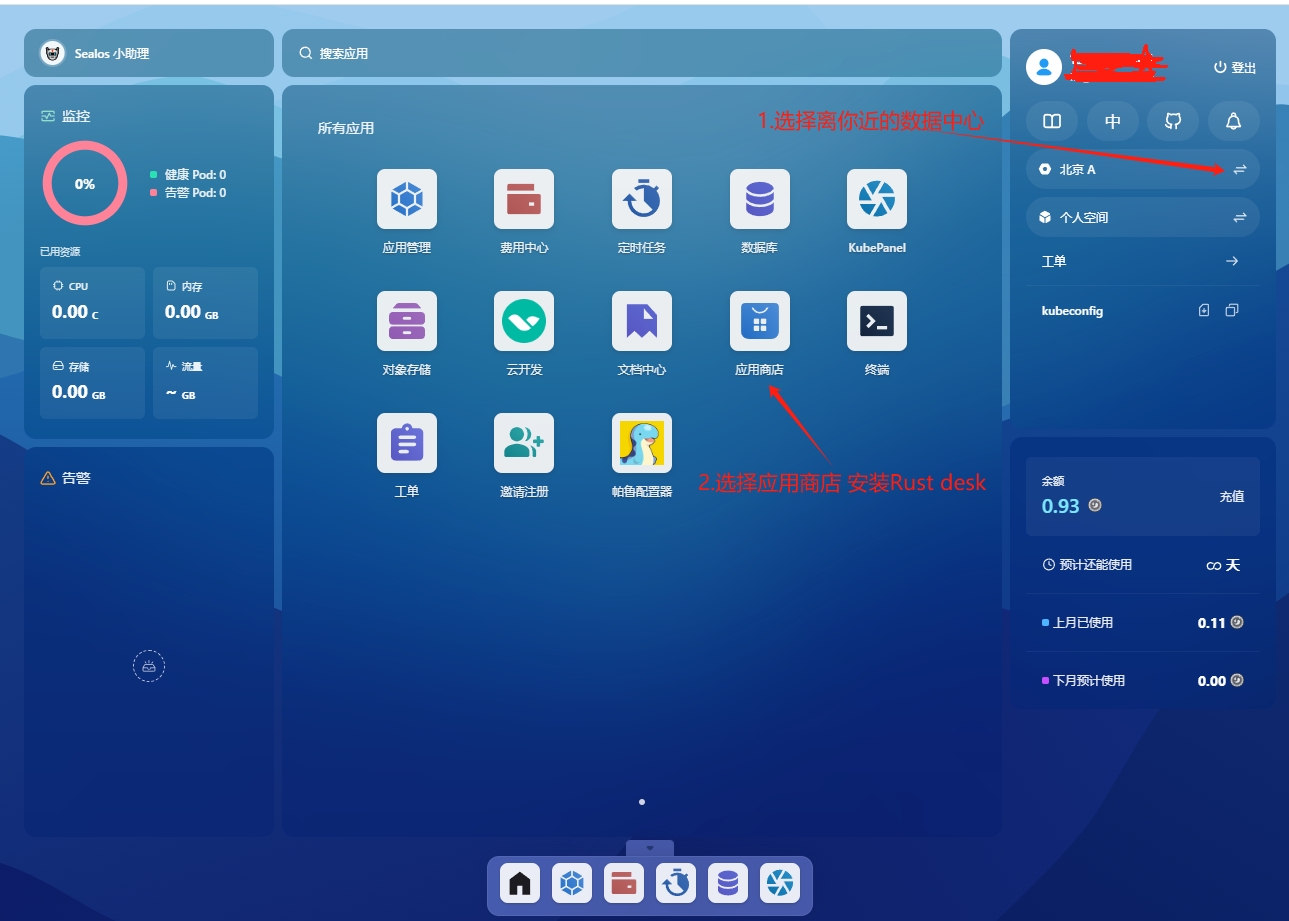The width and height of the screenshot is (1289, 921).
Task: Collapse the dock with the arrow handle
Action: [x=650, y=848]
